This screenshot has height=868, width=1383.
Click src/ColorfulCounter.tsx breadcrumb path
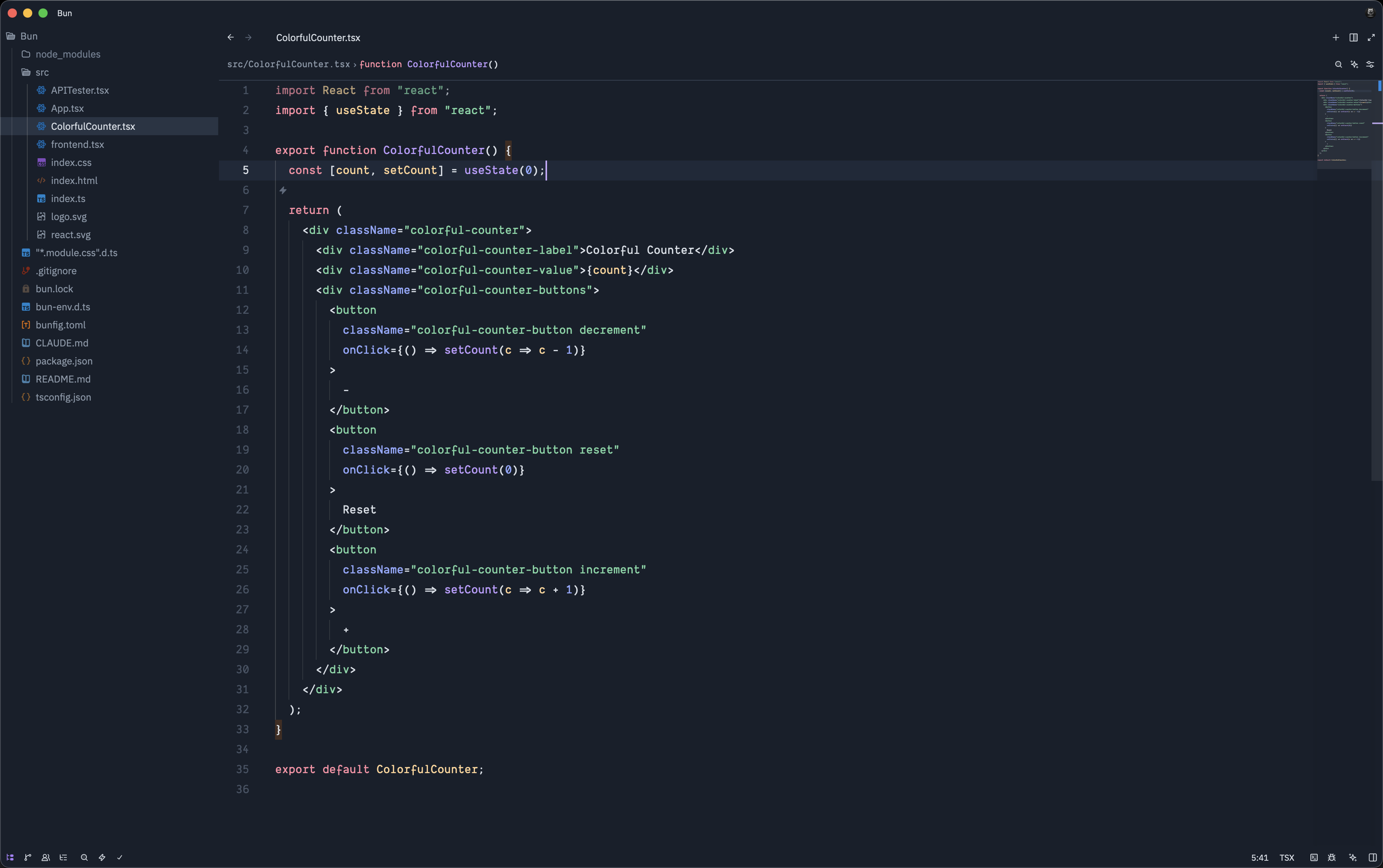(x=288, y=64)
